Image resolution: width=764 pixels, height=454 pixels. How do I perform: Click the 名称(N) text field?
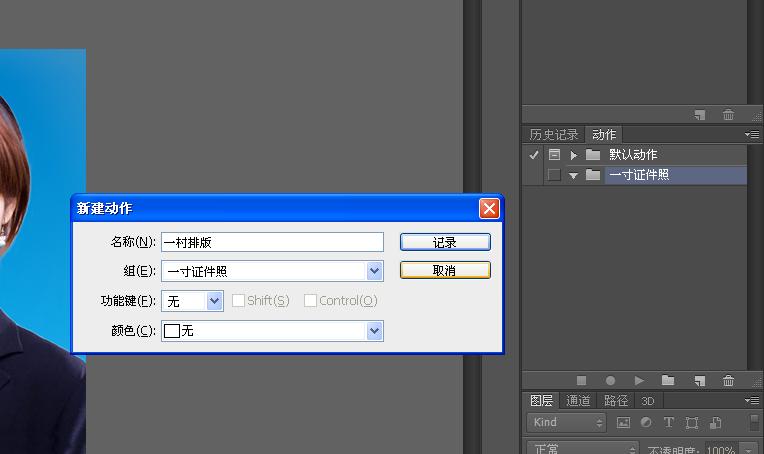(x=272, y=242)
